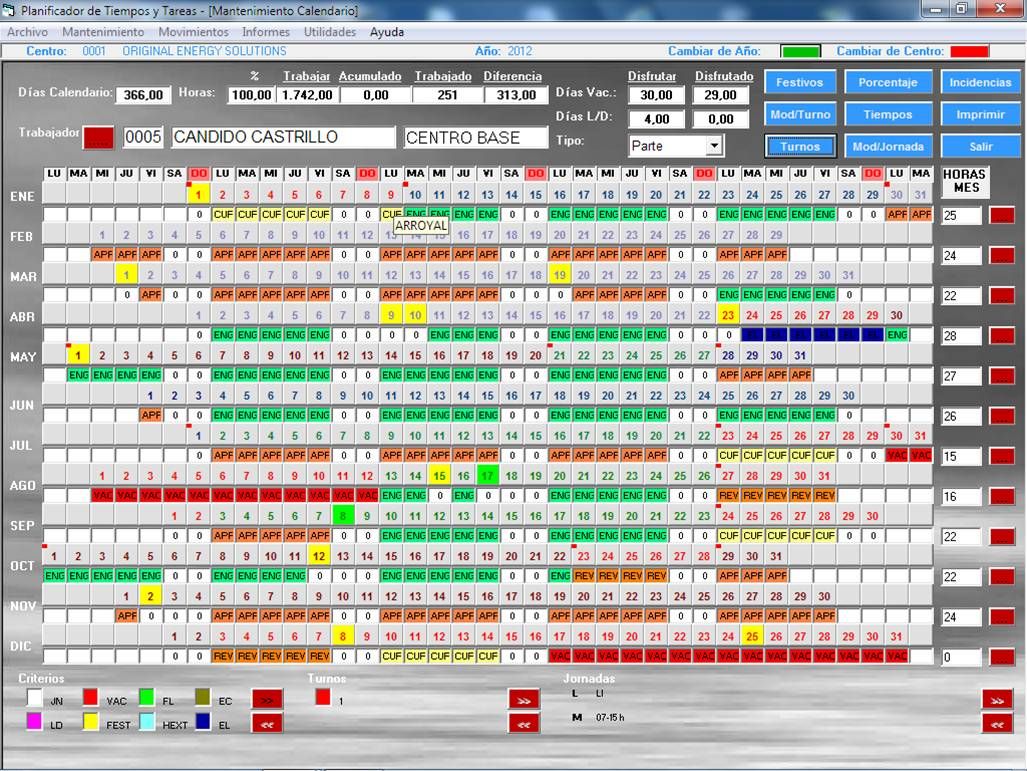
Task: Go back in Jornadas with << arrow
Action: coord(997,723)
